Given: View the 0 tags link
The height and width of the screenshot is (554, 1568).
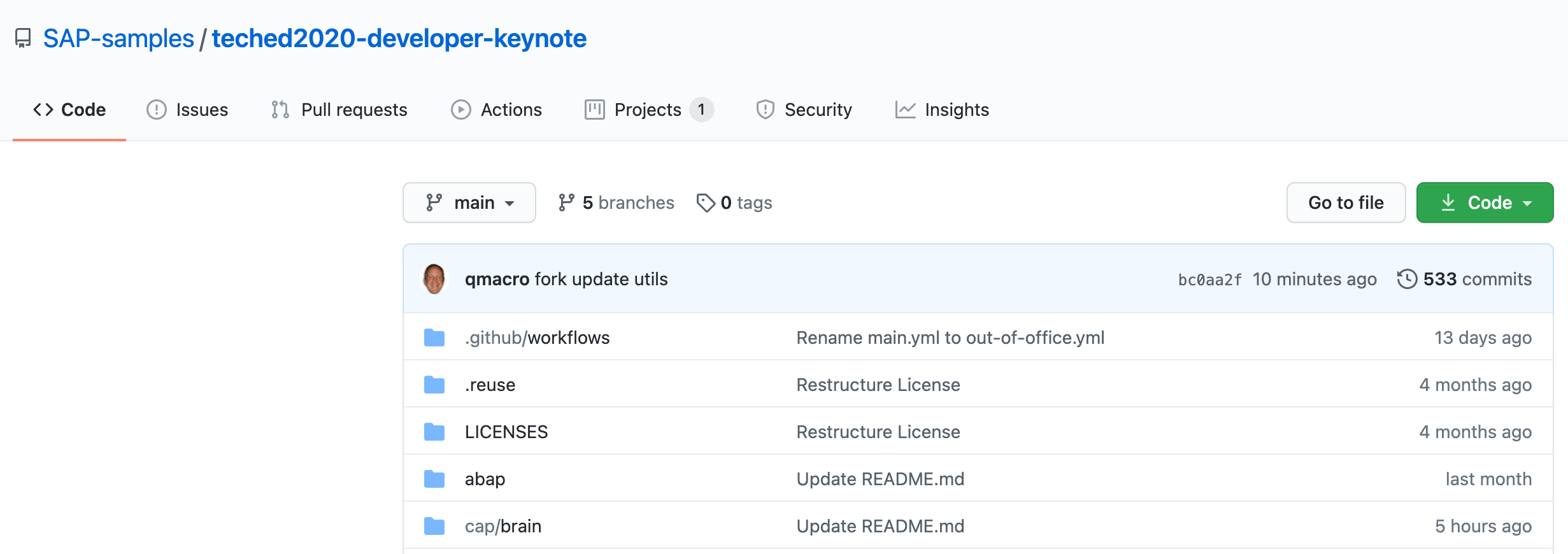Looking at the screenshot, I should click(x=734, y=202).
